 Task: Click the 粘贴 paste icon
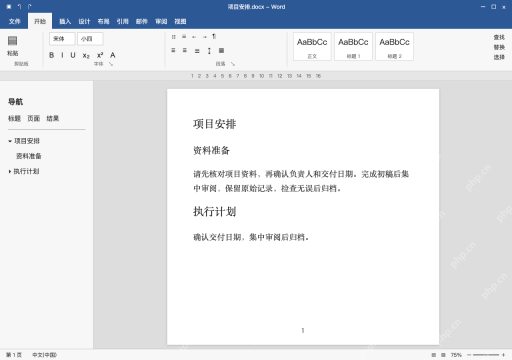13,41
